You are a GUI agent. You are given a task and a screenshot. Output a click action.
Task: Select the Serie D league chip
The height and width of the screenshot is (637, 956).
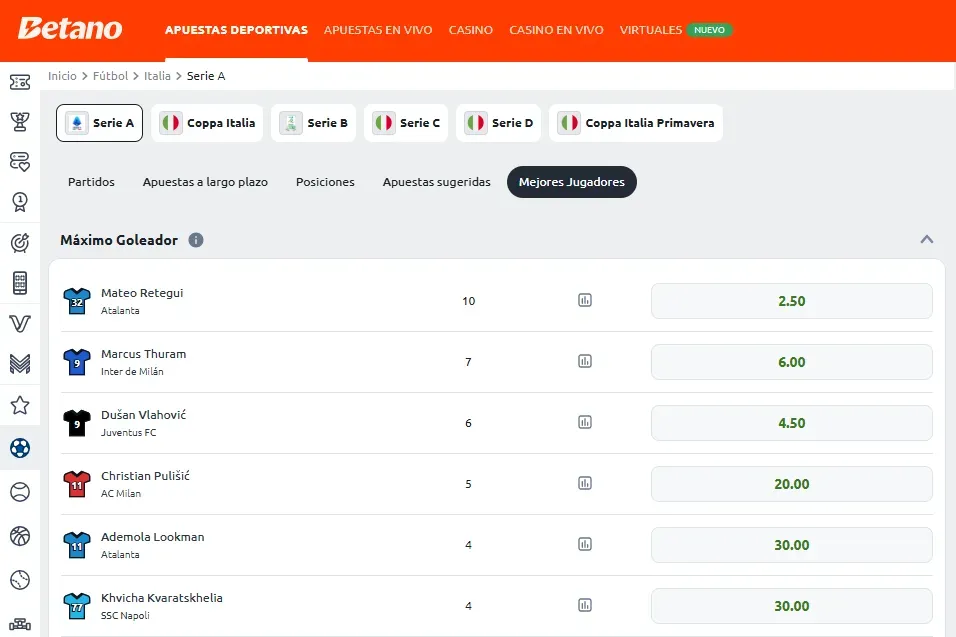[498, 123]
